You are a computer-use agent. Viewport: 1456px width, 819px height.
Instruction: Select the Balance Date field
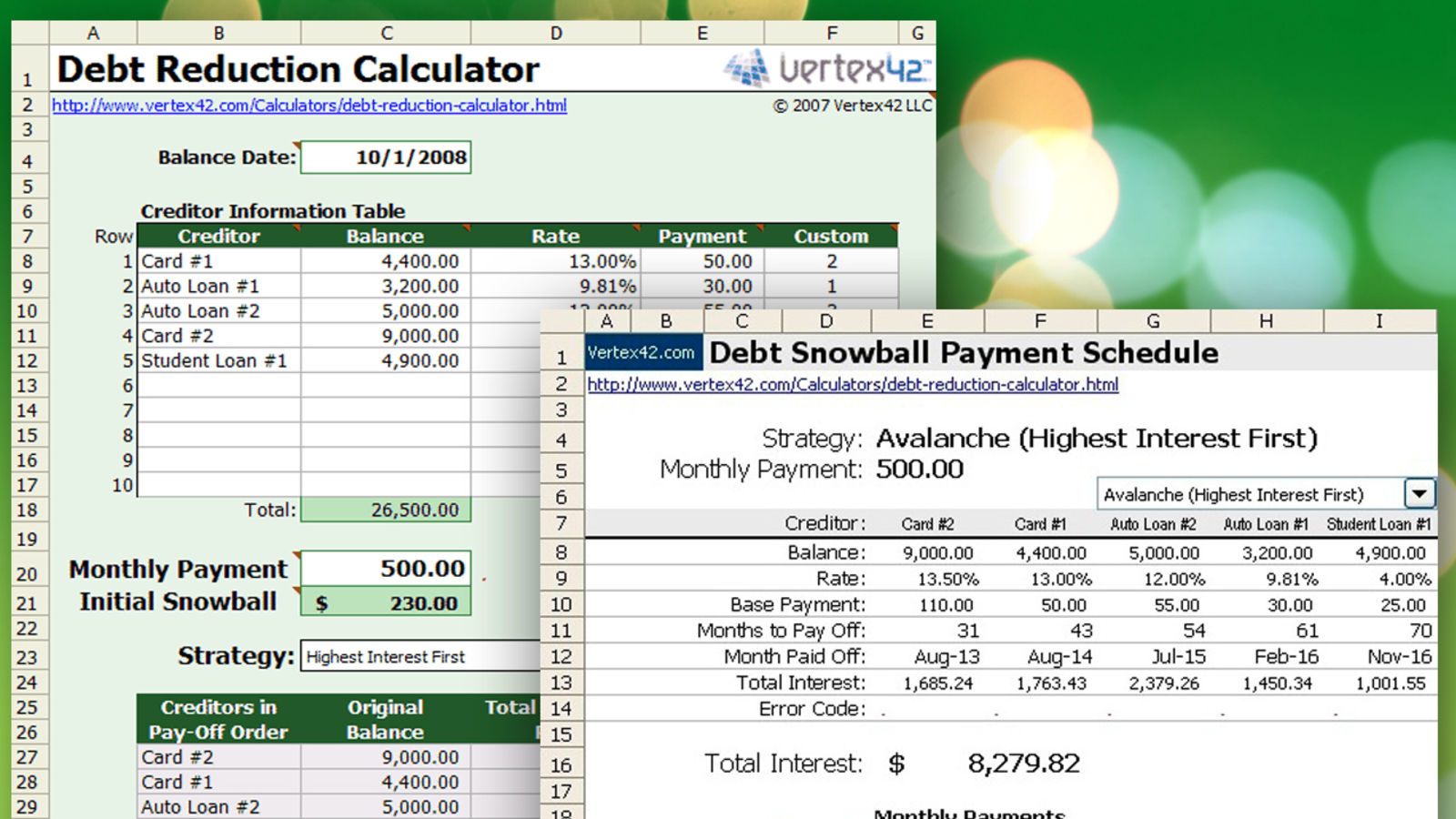[x=386, y=157]
